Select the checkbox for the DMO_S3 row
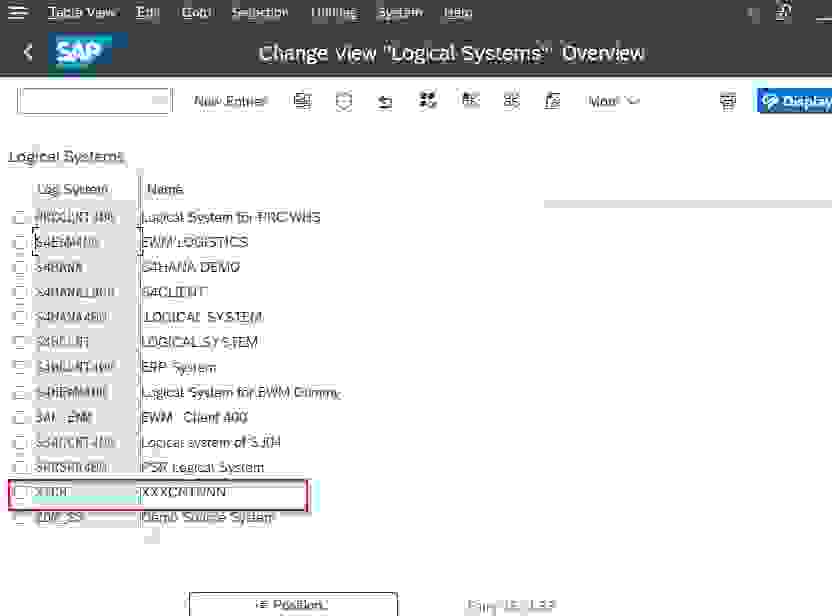Viewport: 832px width, 616px height. pyautogui.click(x=20, y=517)
